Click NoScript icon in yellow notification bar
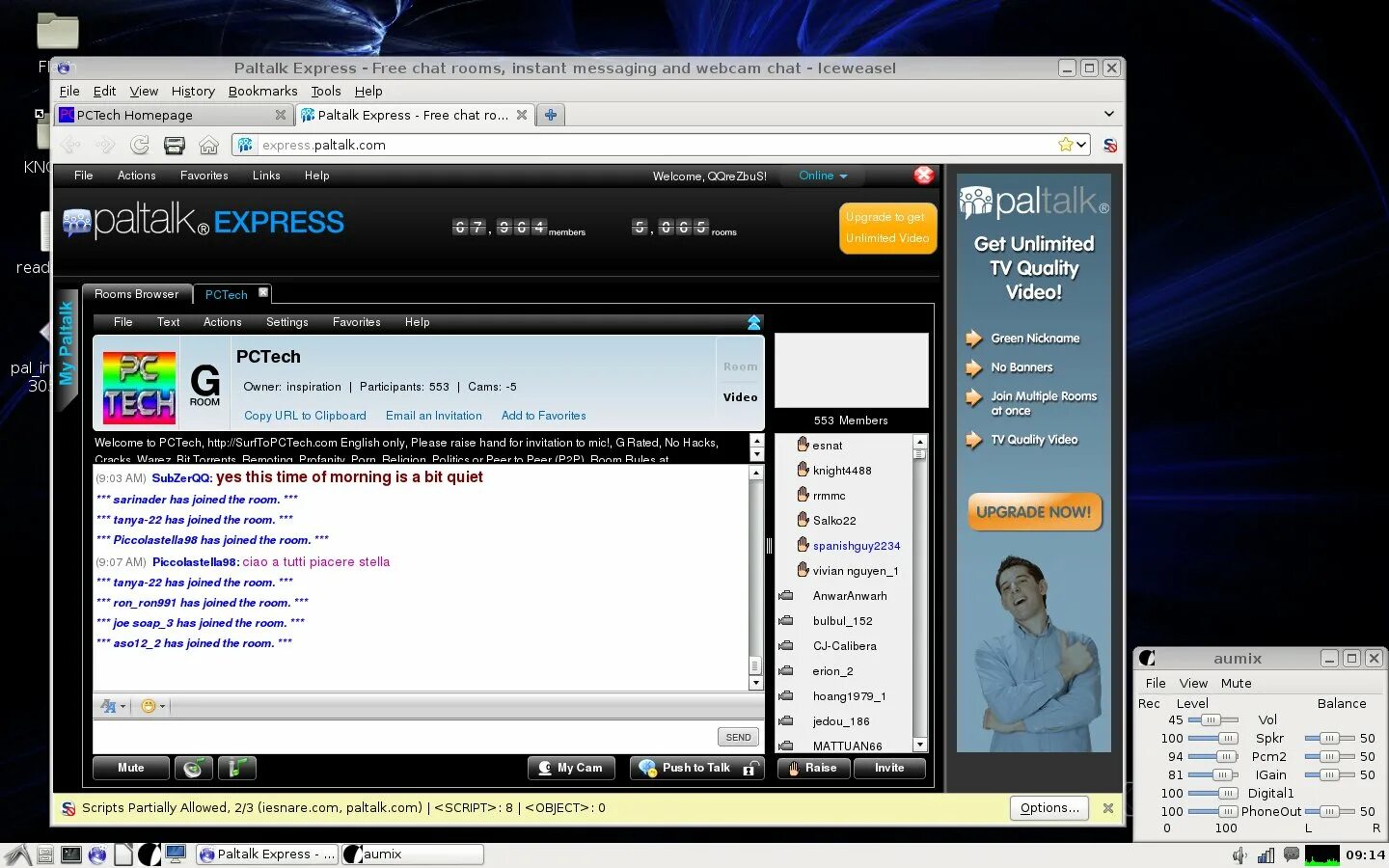This screenshot has width=1389, height=868. click(68, 808)
